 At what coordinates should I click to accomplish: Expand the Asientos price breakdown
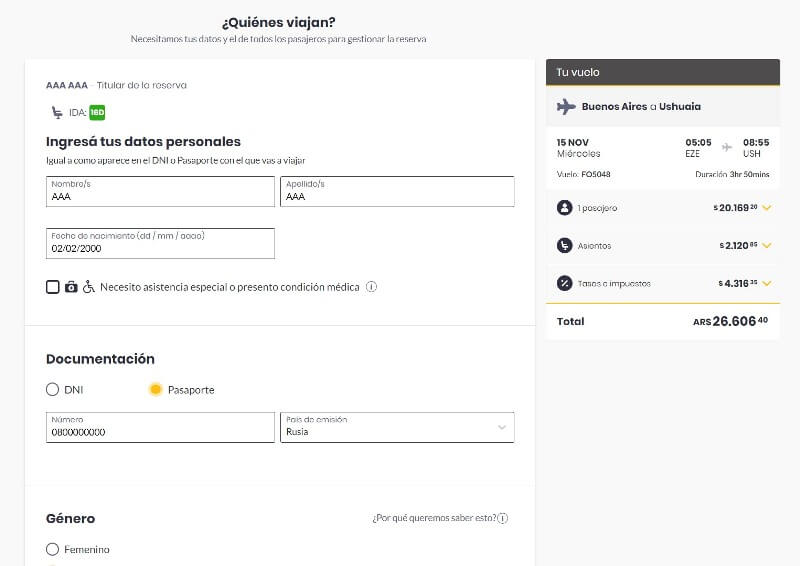pos(766,245)
